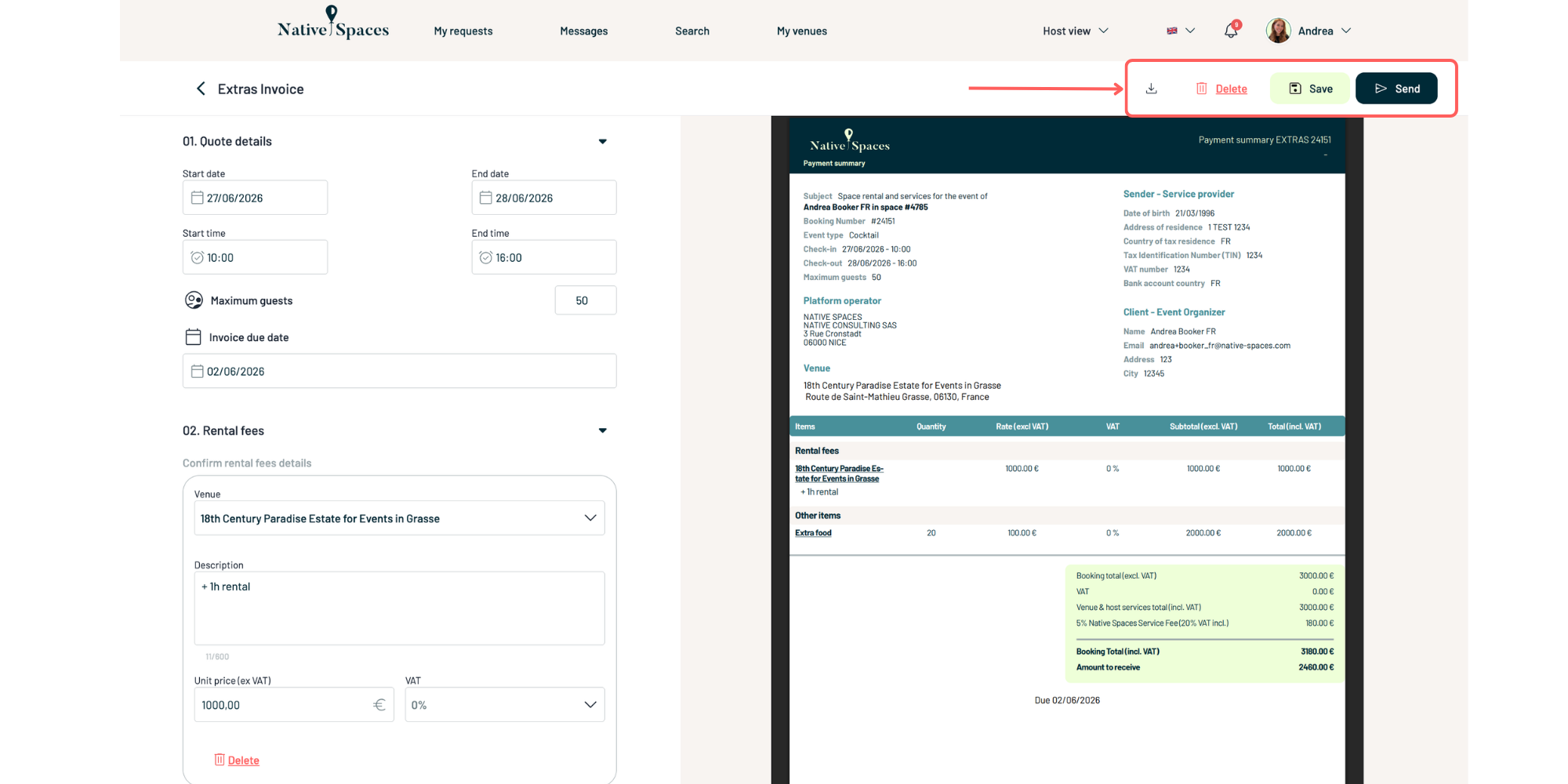Click calendar icon in Start date
The height and width of the screenshot is (784, 1568).
pyautogui.click(x=198, y=198)
